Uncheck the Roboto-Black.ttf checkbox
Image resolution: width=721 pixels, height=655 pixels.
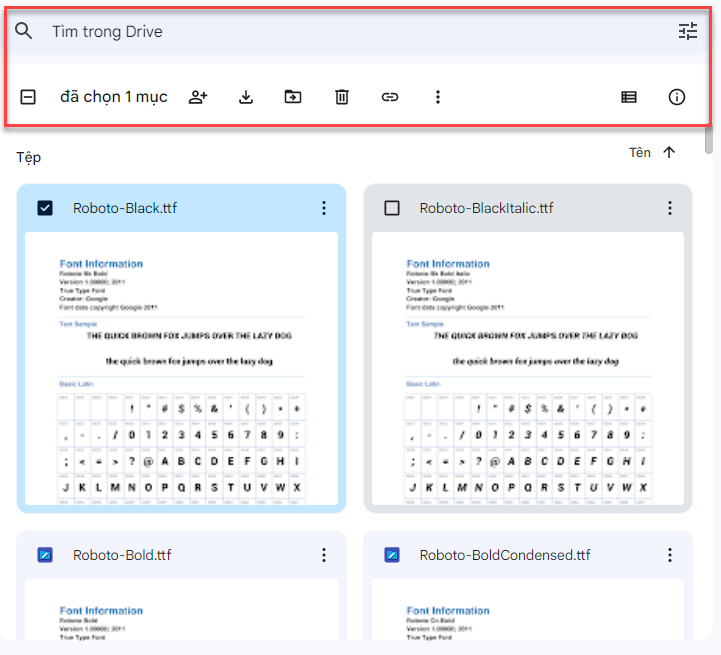[45, 208]
